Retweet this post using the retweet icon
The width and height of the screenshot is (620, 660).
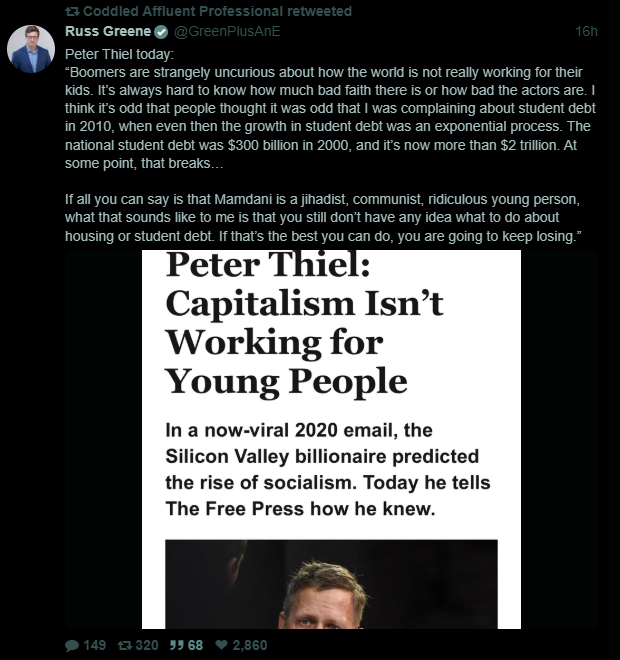124,645
